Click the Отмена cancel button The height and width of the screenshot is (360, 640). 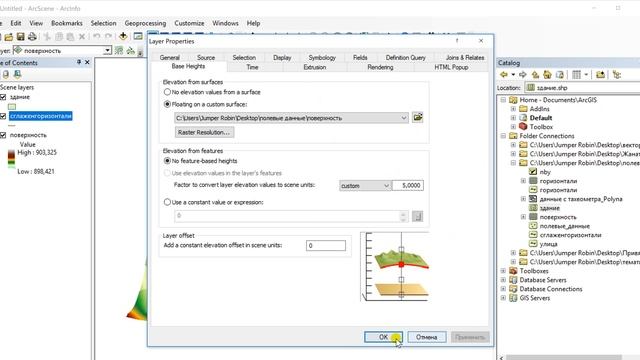tap(427, 337)
